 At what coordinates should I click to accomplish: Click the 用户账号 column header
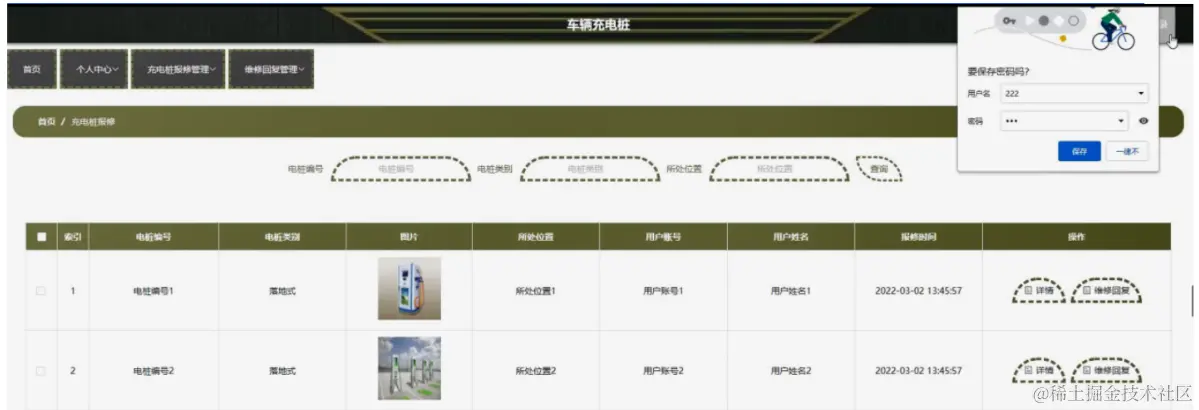click(x=663, y=237)
